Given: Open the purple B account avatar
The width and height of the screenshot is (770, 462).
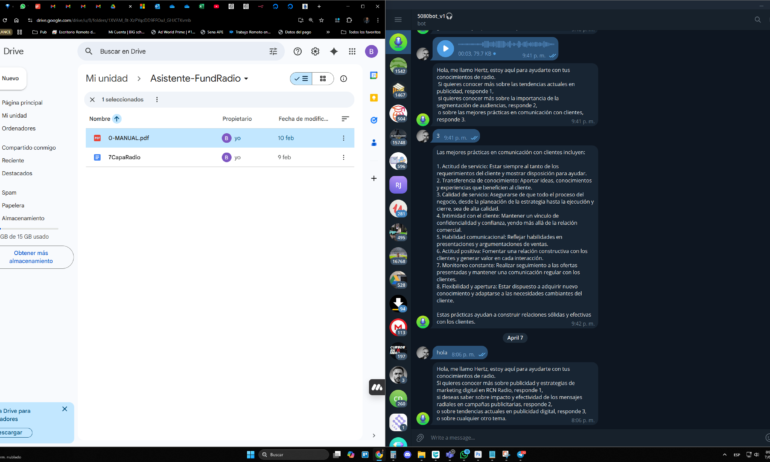Looking at the screenshot, I should (x=371, y=51).
